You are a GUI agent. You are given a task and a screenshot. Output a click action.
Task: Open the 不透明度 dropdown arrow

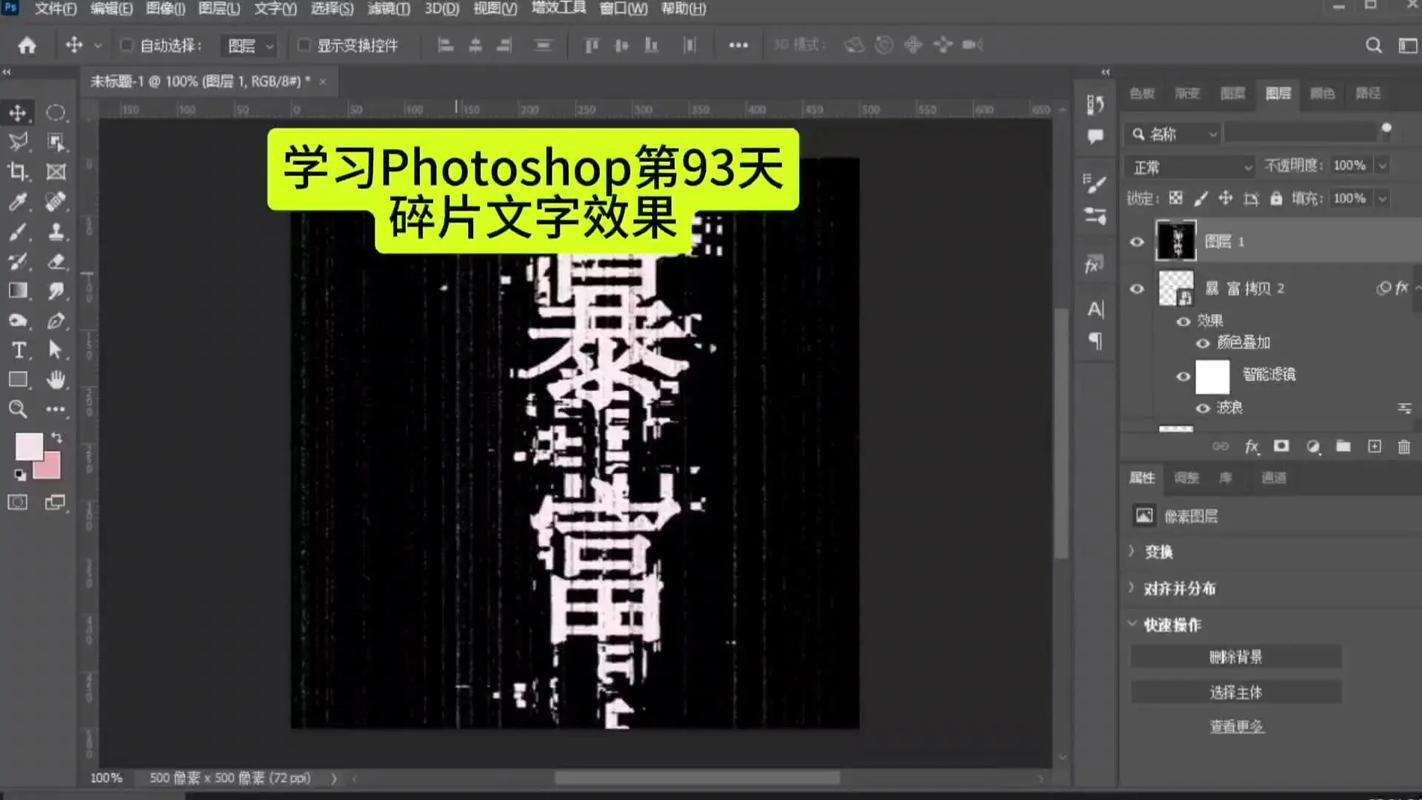1382,166
